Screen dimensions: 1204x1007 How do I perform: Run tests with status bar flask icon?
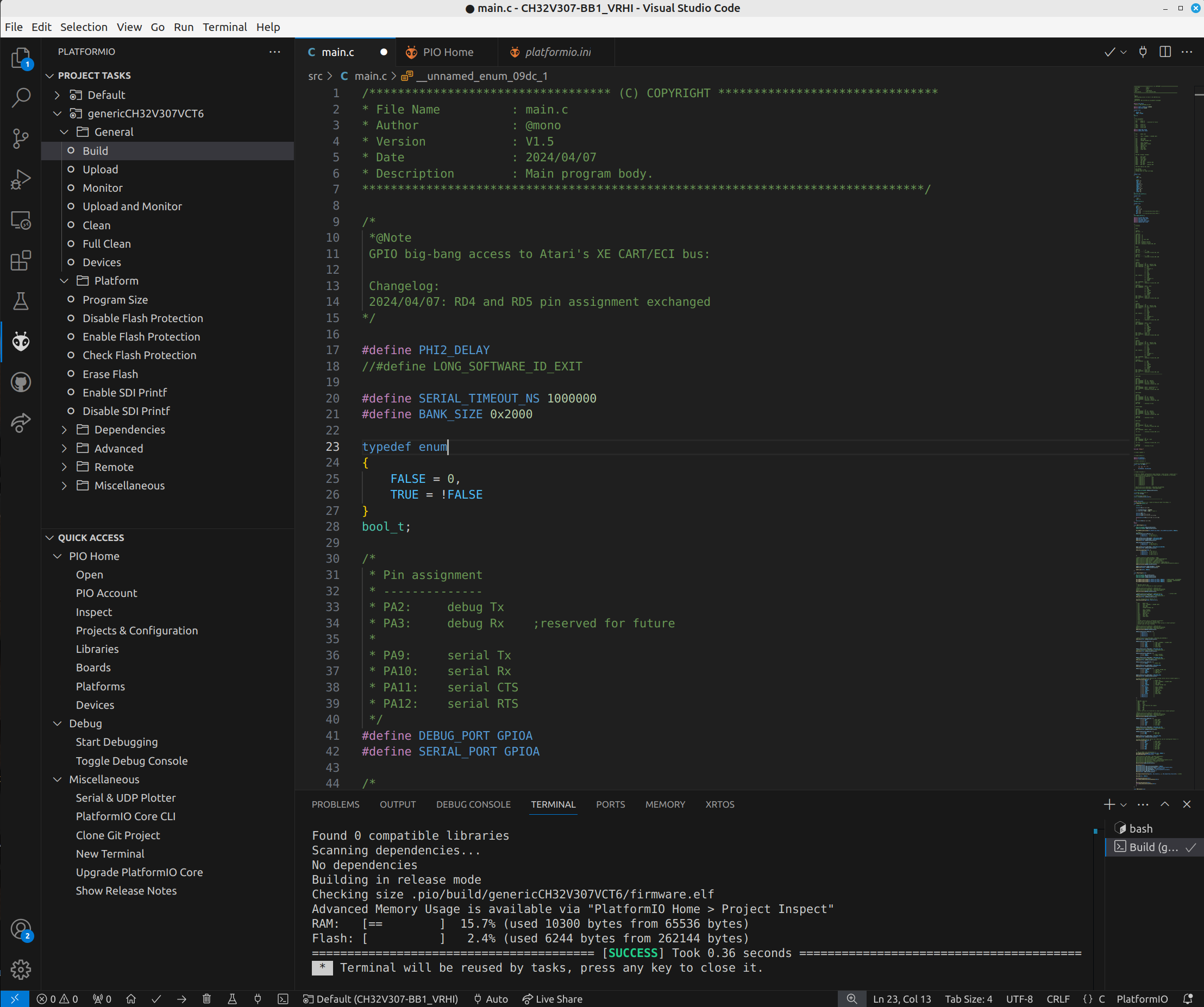[232, 998]
